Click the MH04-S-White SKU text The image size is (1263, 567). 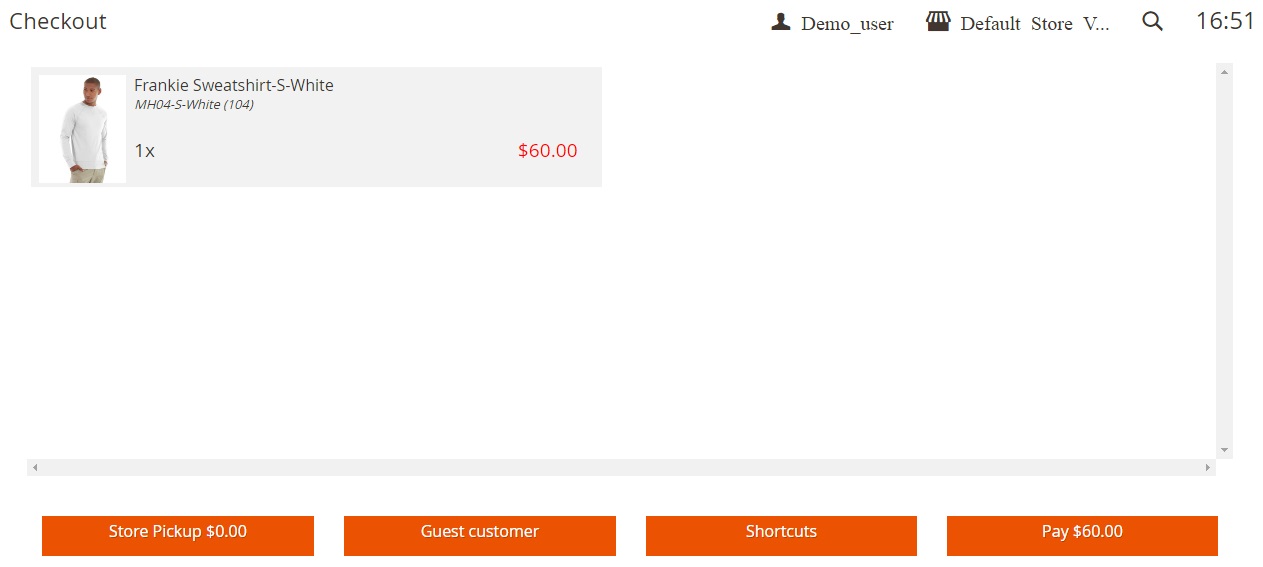coord(194,104)
